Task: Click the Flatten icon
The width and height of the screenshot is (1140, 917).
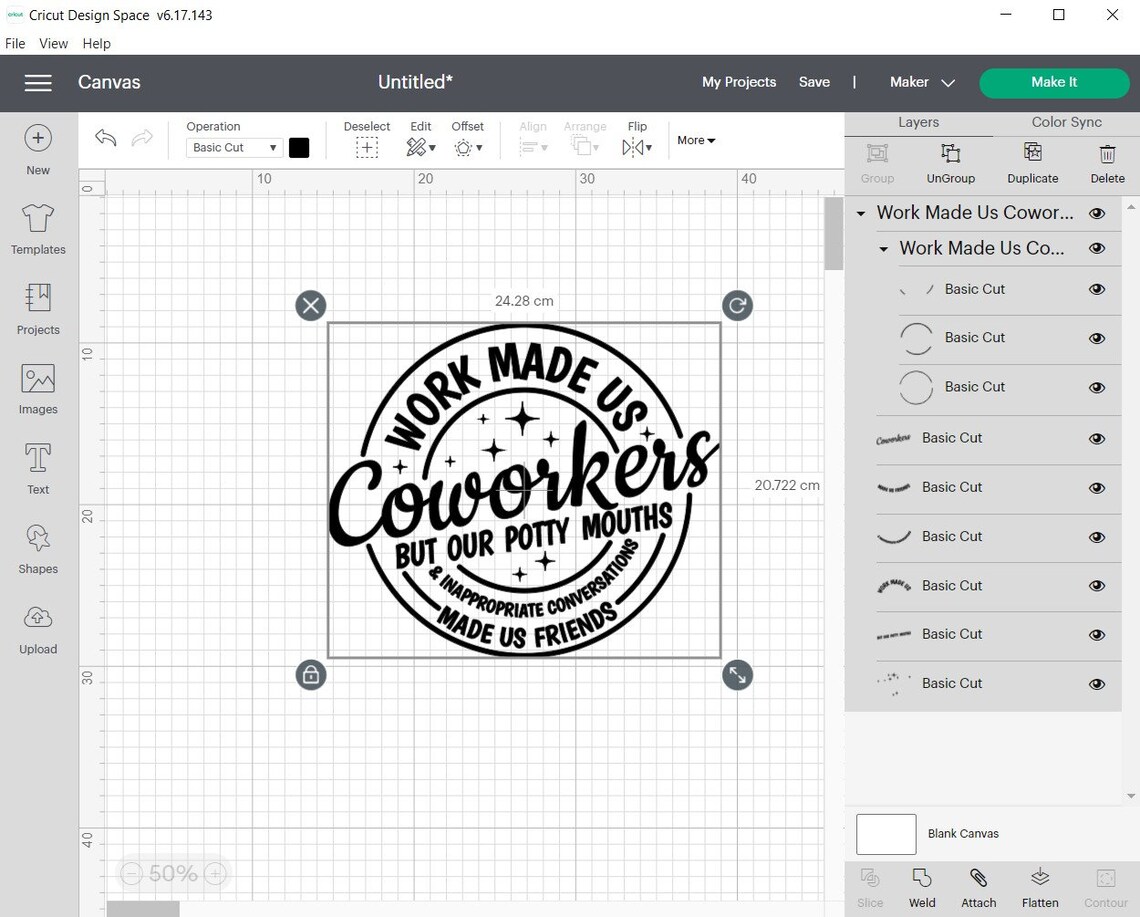Action: 1039,885
